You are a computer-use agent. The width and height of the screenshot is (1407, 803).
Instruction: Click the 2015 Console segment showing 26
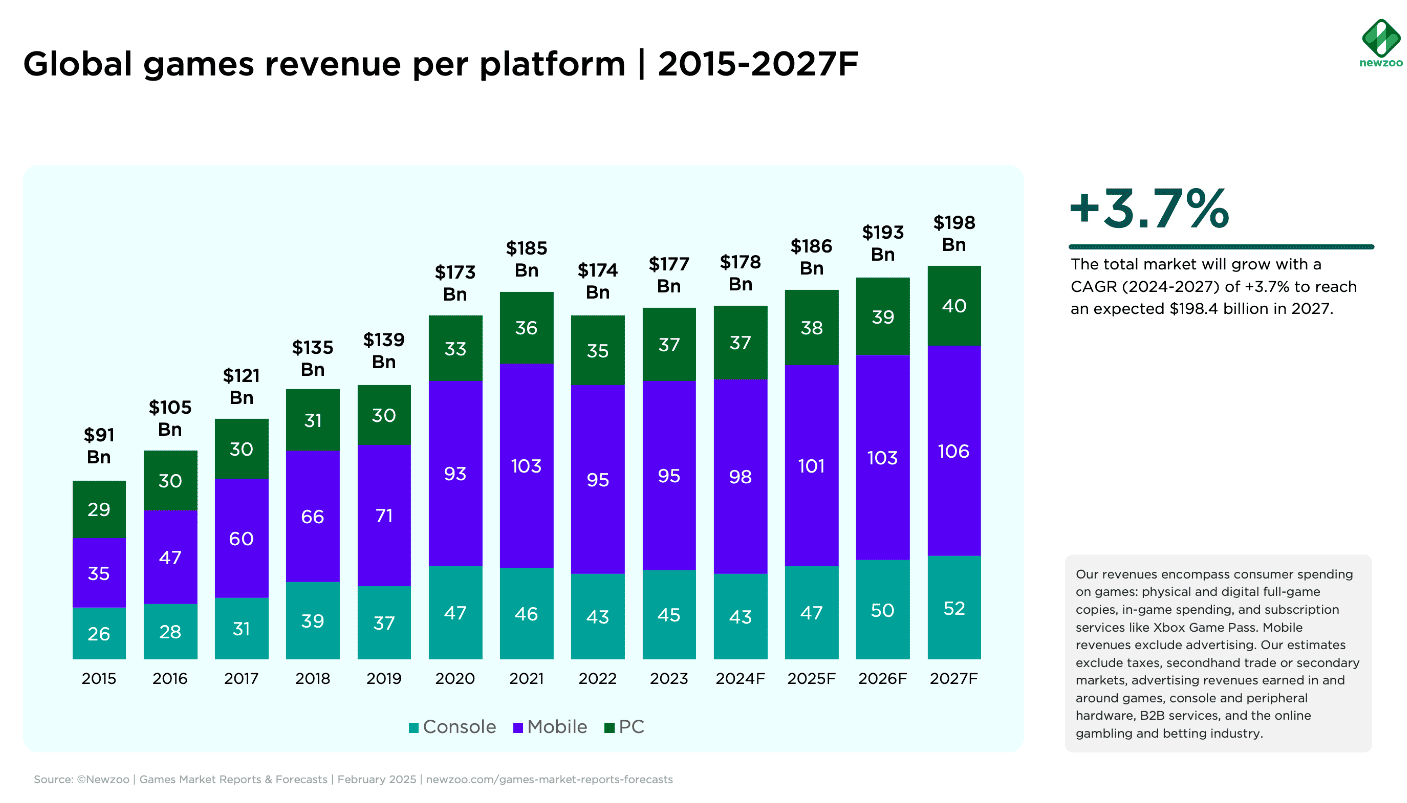(99, 633)
